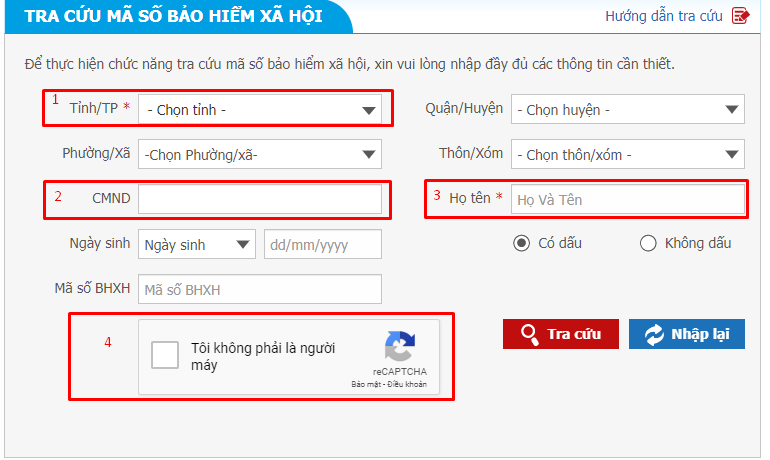Expand the Quận/Huyện district dropdown
770x460 pixels.
click(x=628, y=109)
